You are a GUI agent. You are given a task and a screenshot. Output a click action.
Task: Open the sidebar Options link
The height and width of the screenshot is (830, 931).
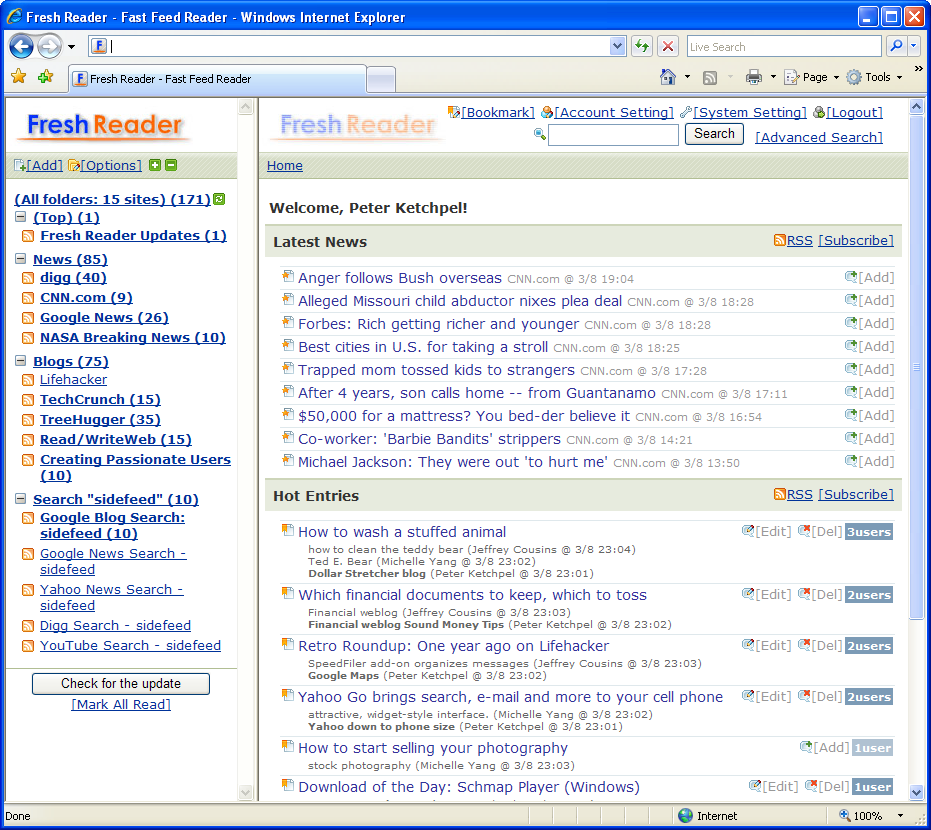click(x=110, y=166)
